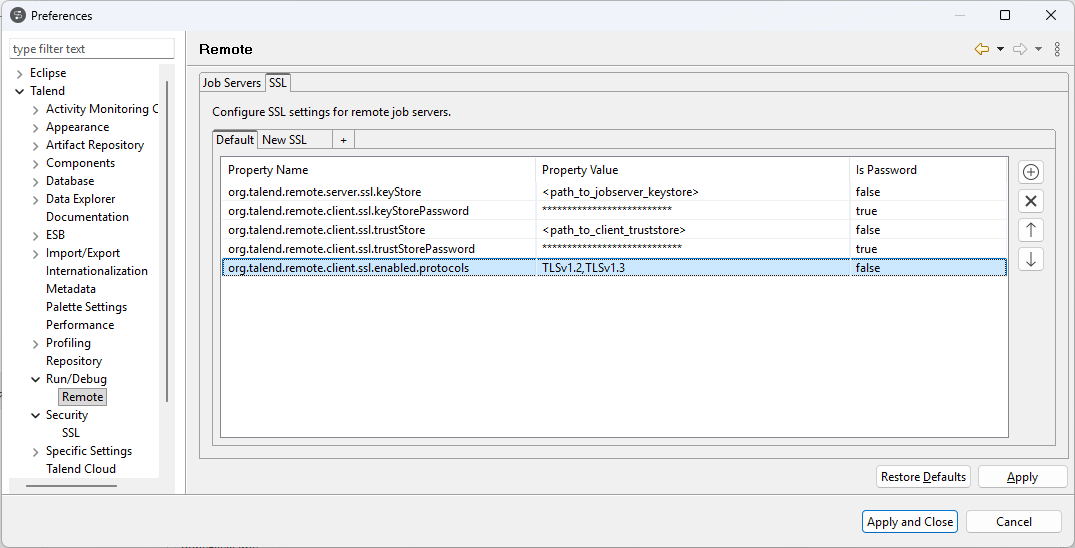This screenshot has height=548, width=1075.
Task: Add a new SSL property row
Action: point(1031,172)
